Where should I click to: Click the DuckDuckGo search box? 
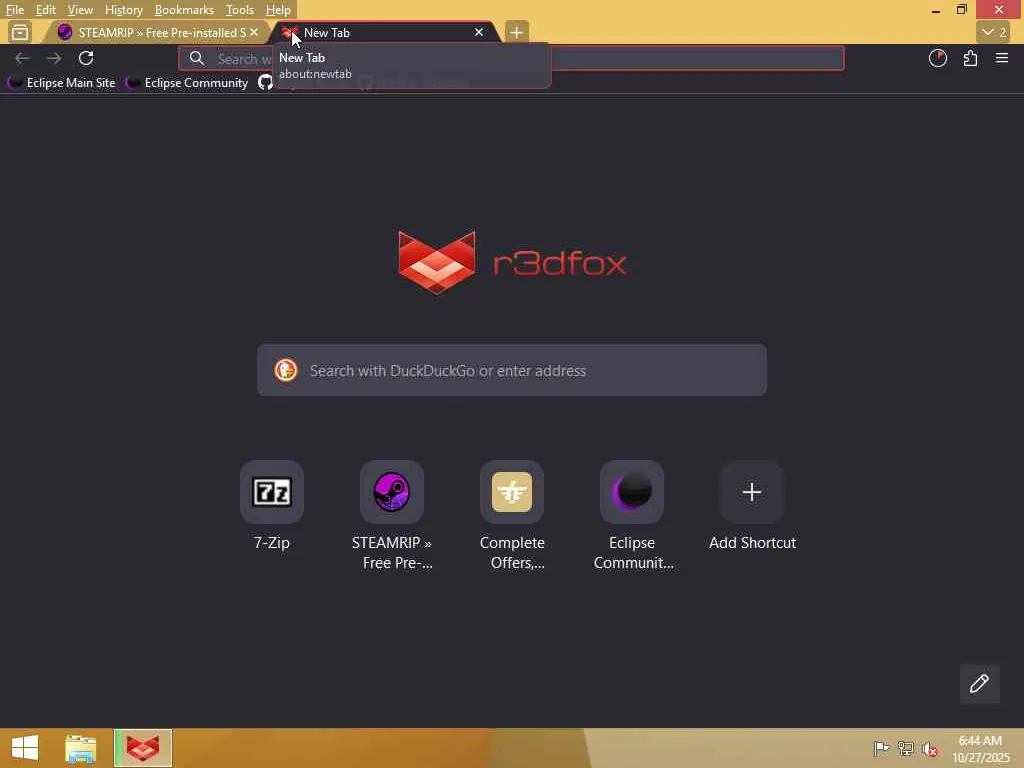coord(511,370)
